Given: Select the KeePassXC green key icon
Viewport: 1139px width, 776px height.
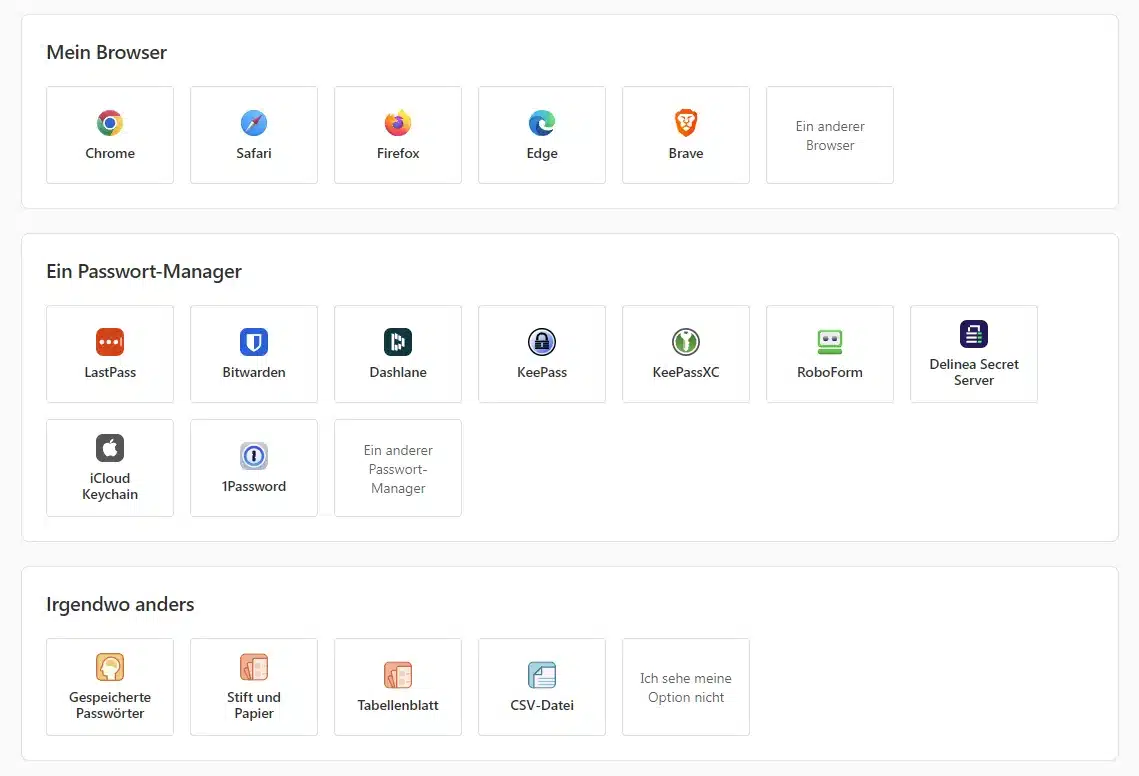Looking at the screenshot, I should [686, 341].
